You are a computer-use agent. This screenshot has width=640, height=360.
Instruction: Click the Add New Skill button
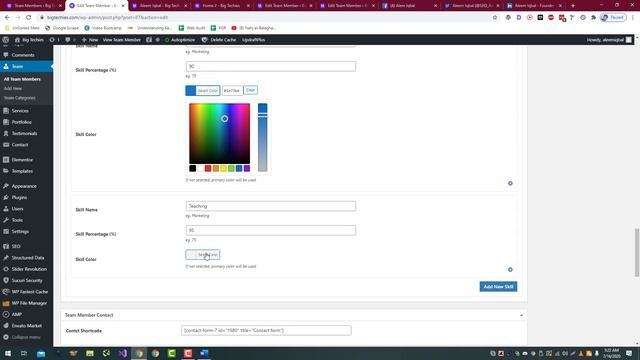[x=498, y=287]
